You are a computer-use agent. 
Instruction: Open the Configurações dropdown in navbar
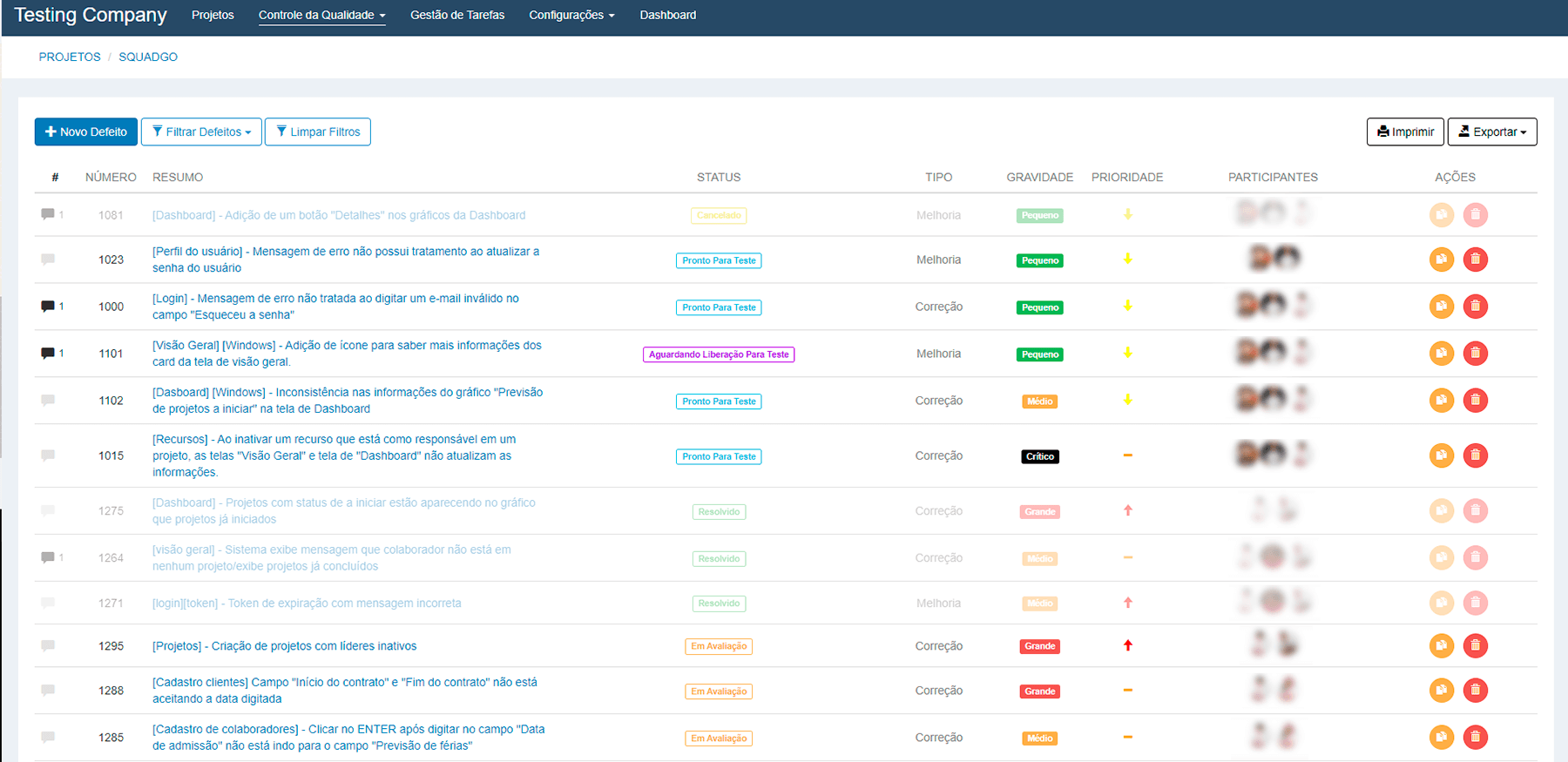tap(571, 16)
